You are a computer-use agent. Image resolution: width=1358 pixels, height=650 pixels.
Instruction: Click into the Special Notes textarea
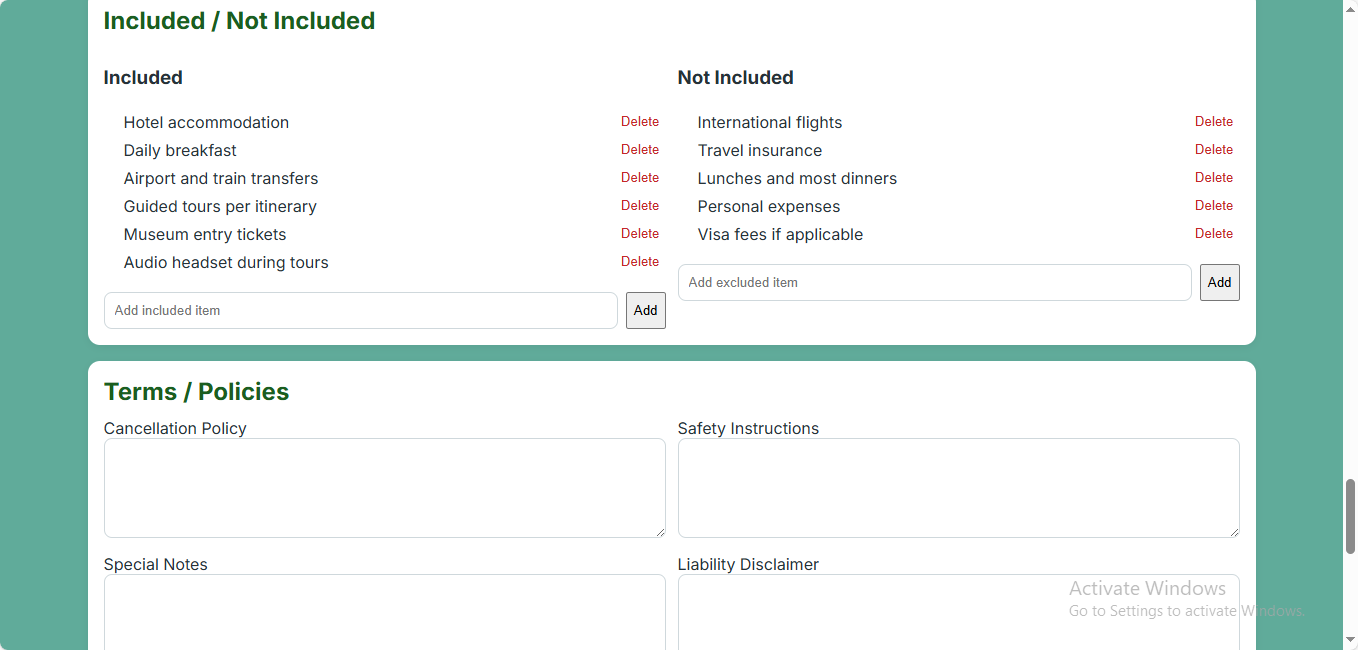point(384,612)
